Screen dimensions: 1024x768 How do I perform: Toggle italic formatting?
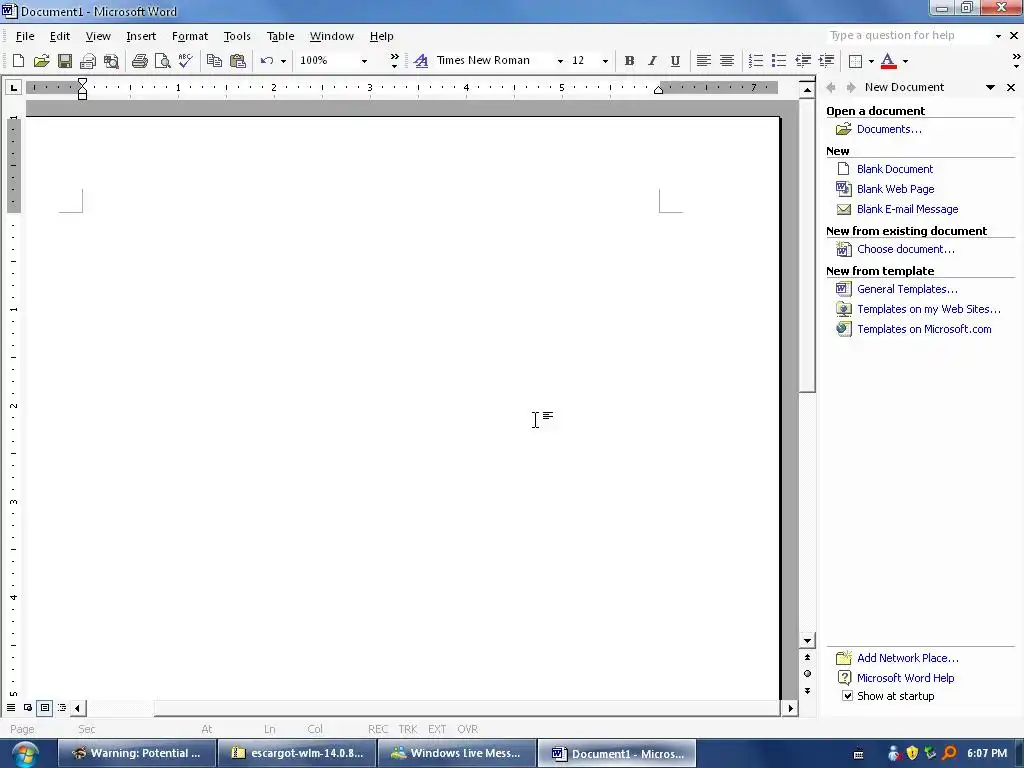652,61
